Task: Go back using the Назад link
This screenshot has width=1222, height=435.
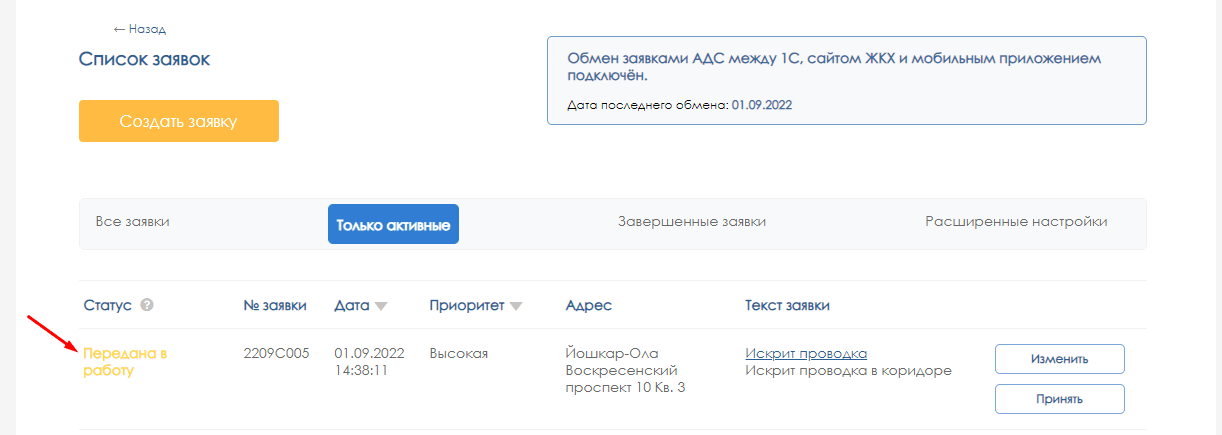Action: coord(140,29)
